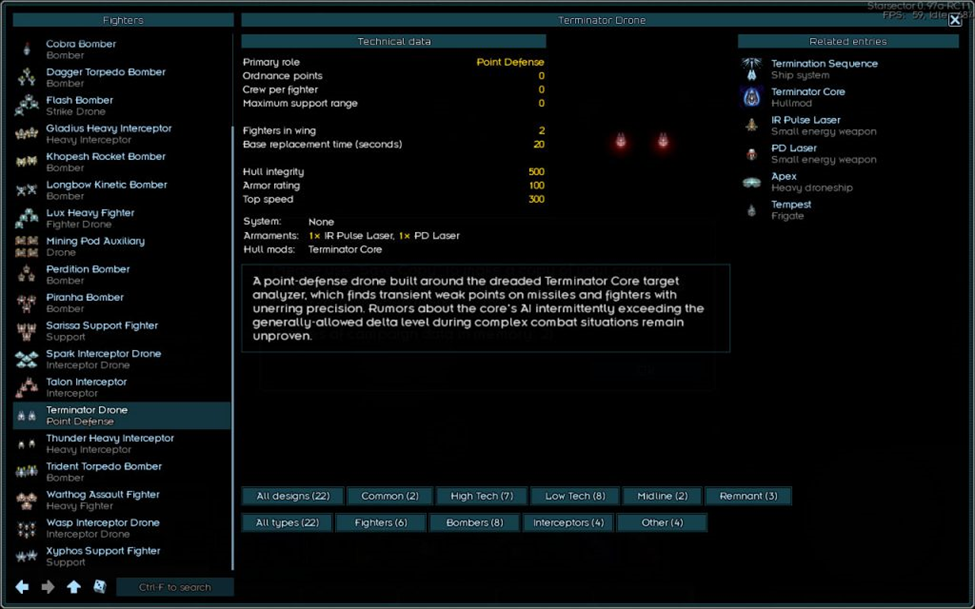Select Cobra Bomber in fighters list

(x=81, y=49)
